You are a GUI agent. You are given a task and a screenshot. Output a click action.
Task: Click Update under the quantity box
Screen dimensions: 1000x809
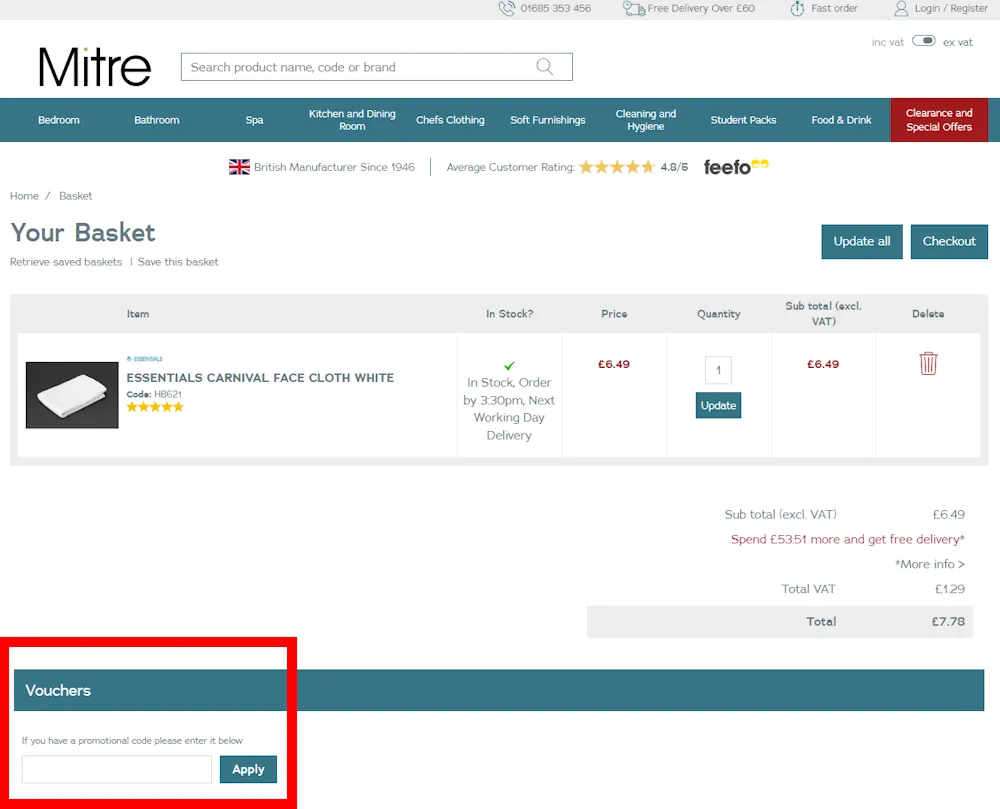point(718,405)
